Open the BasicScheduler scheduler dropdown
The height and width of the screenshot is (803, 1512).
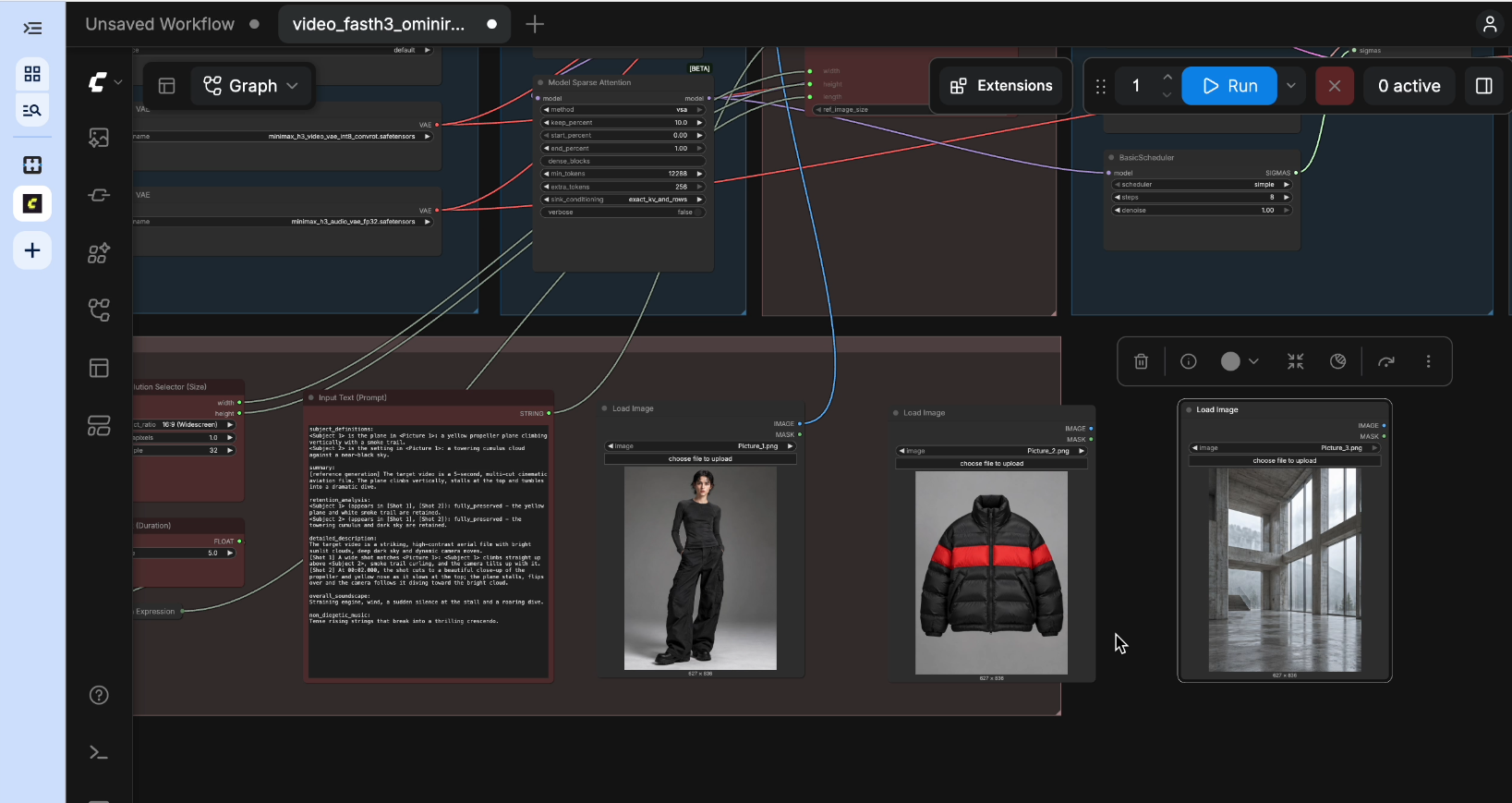[1202, 185]
